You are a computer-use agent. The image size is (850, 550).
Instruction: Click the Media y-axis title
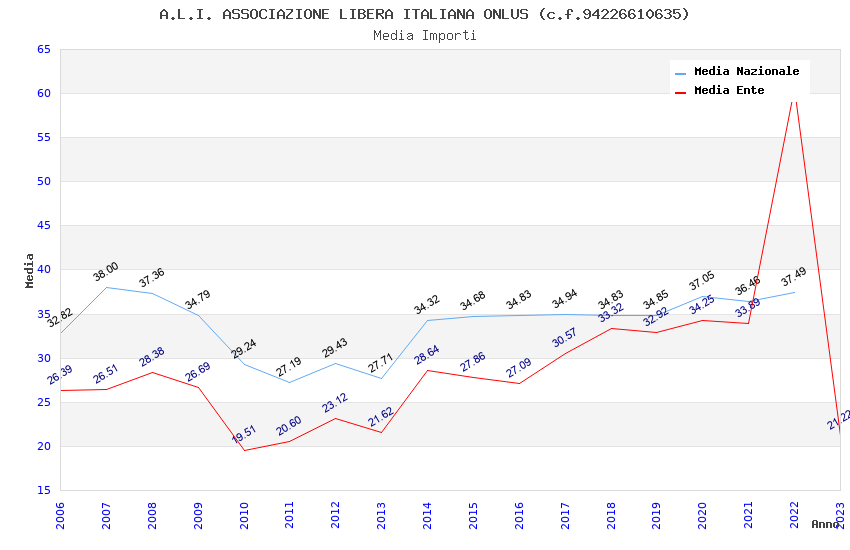[x=29, y=270]
